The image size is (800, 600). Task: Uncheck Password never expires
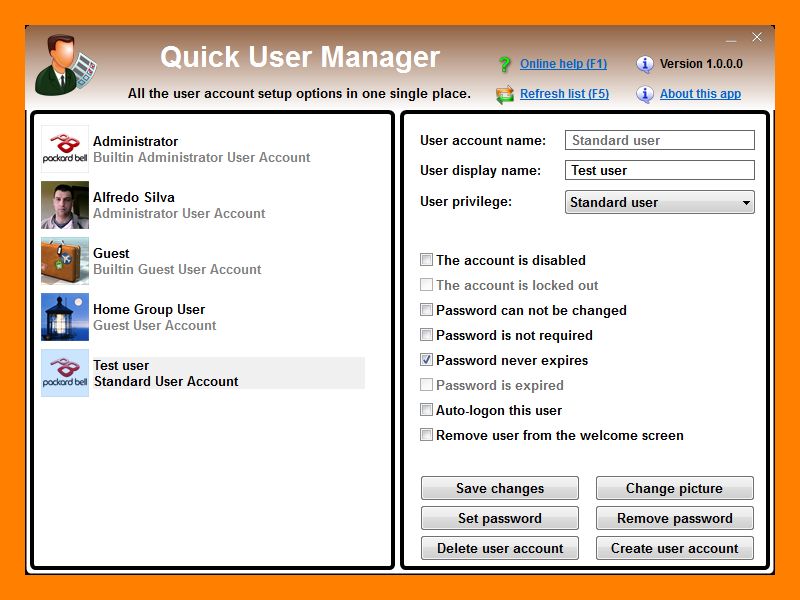(426, 360)
